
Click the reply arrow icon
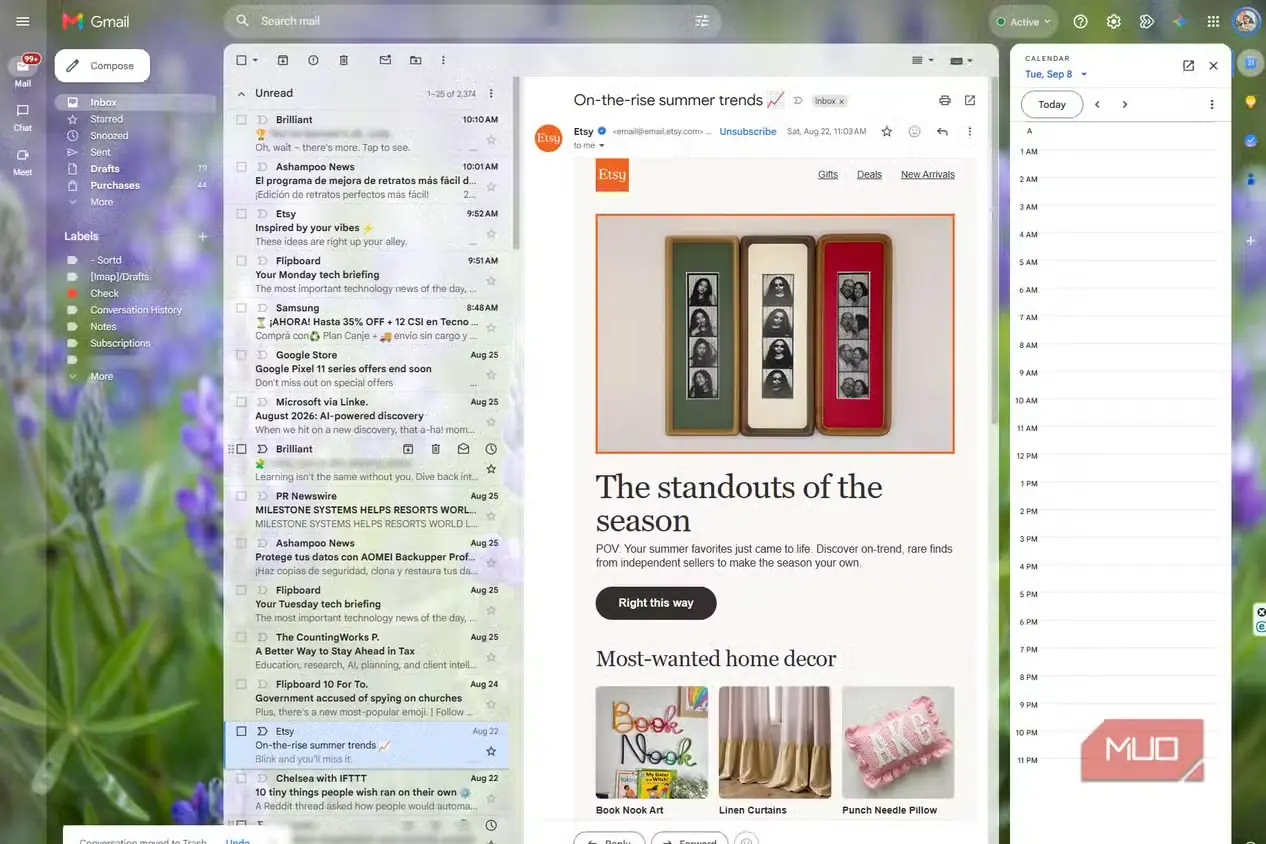tap(942, 131)
